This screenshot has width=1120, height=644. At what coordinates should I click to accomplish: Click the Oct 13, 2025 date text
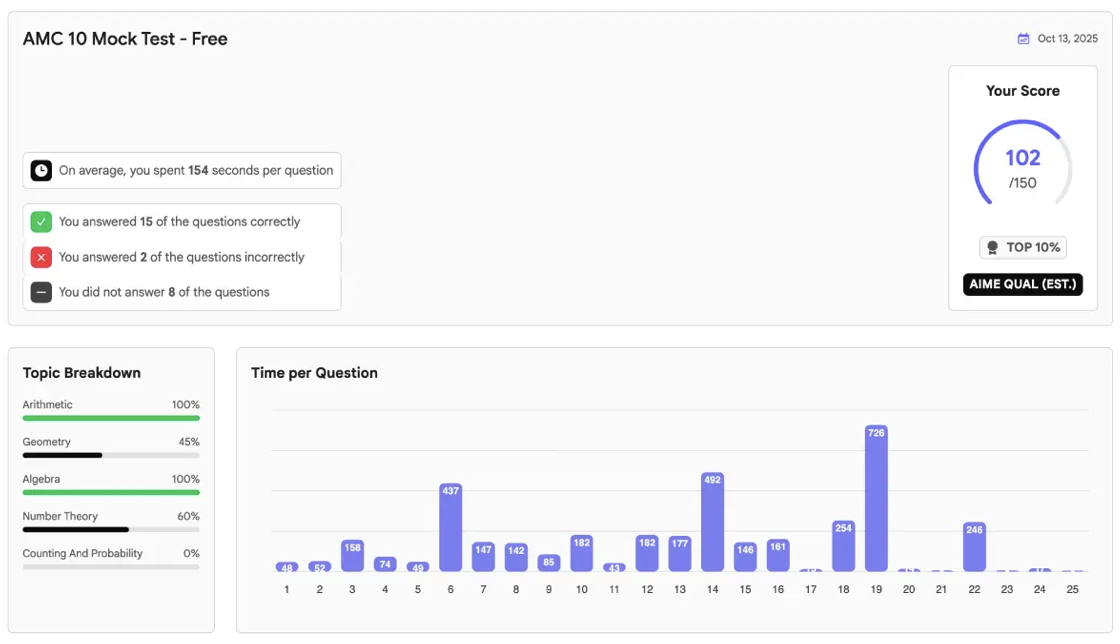click(1067, 39)
